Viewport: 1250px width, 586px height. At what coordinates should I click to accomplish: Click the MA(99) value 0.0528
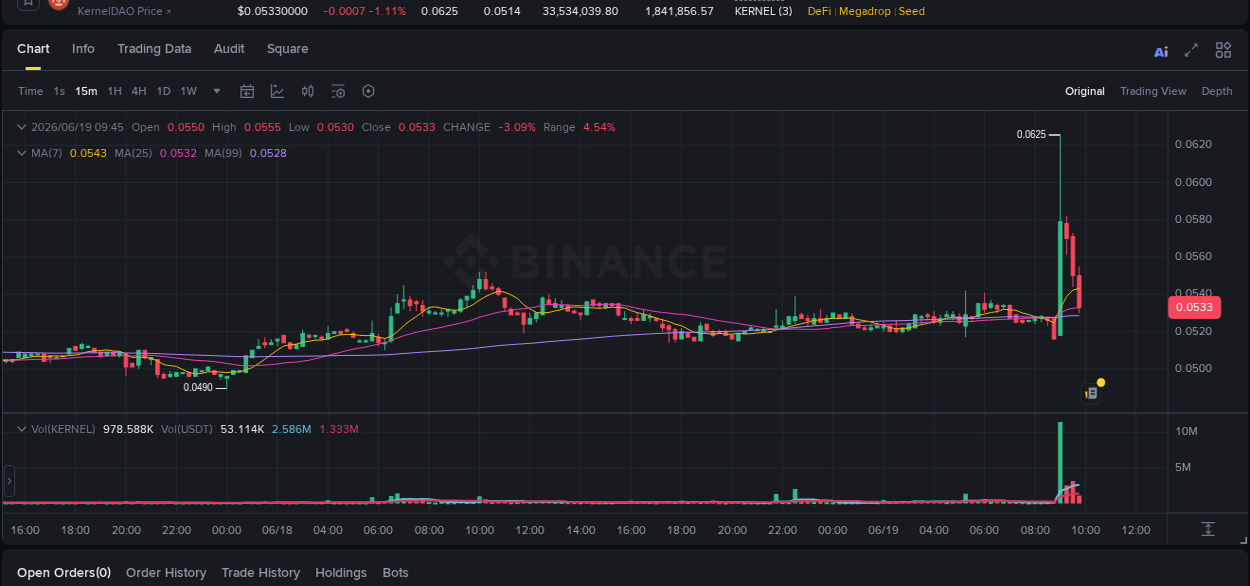268,153
